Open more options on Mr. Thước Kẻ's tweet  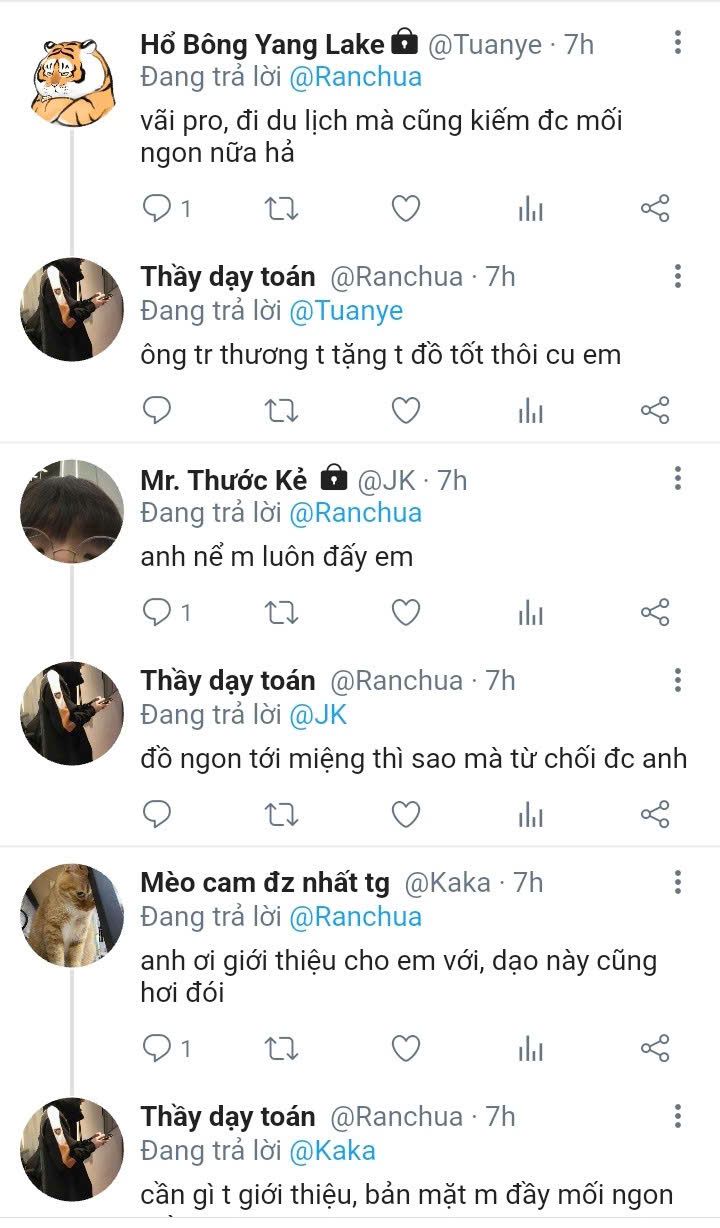(678, 478)
